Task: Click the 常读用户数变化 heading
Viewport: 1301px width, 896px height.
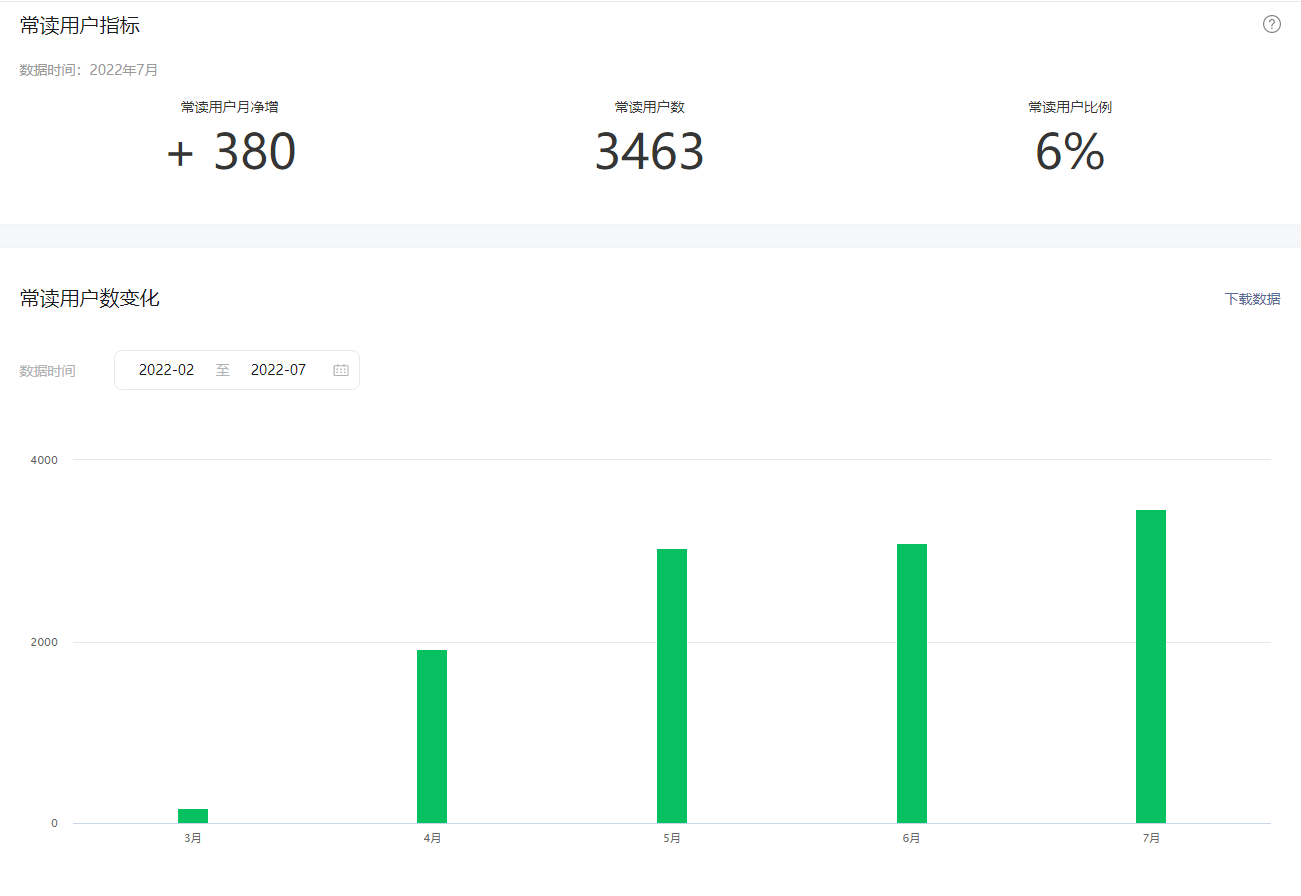Action: (90, 298)
